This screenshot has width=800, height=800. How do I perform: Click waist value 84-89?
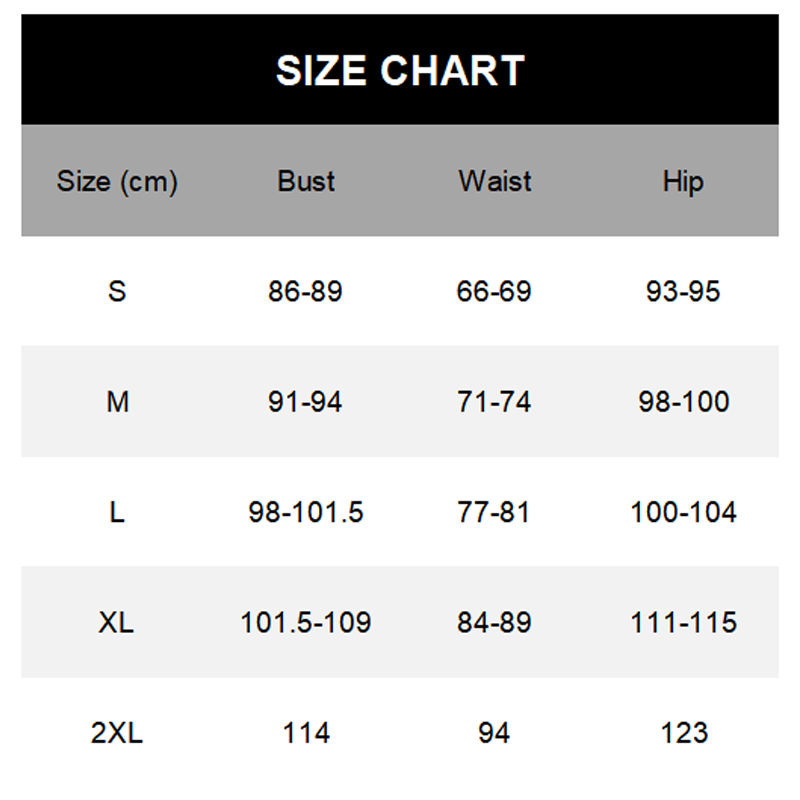click(494, 623)
